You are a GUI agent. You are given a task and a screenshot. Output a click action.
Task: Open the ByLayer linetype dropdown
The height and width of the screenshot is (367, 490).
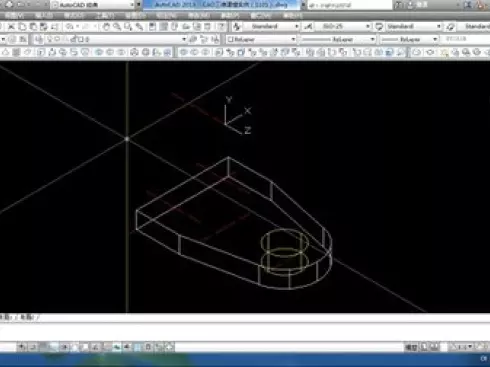tap(338, 39)
